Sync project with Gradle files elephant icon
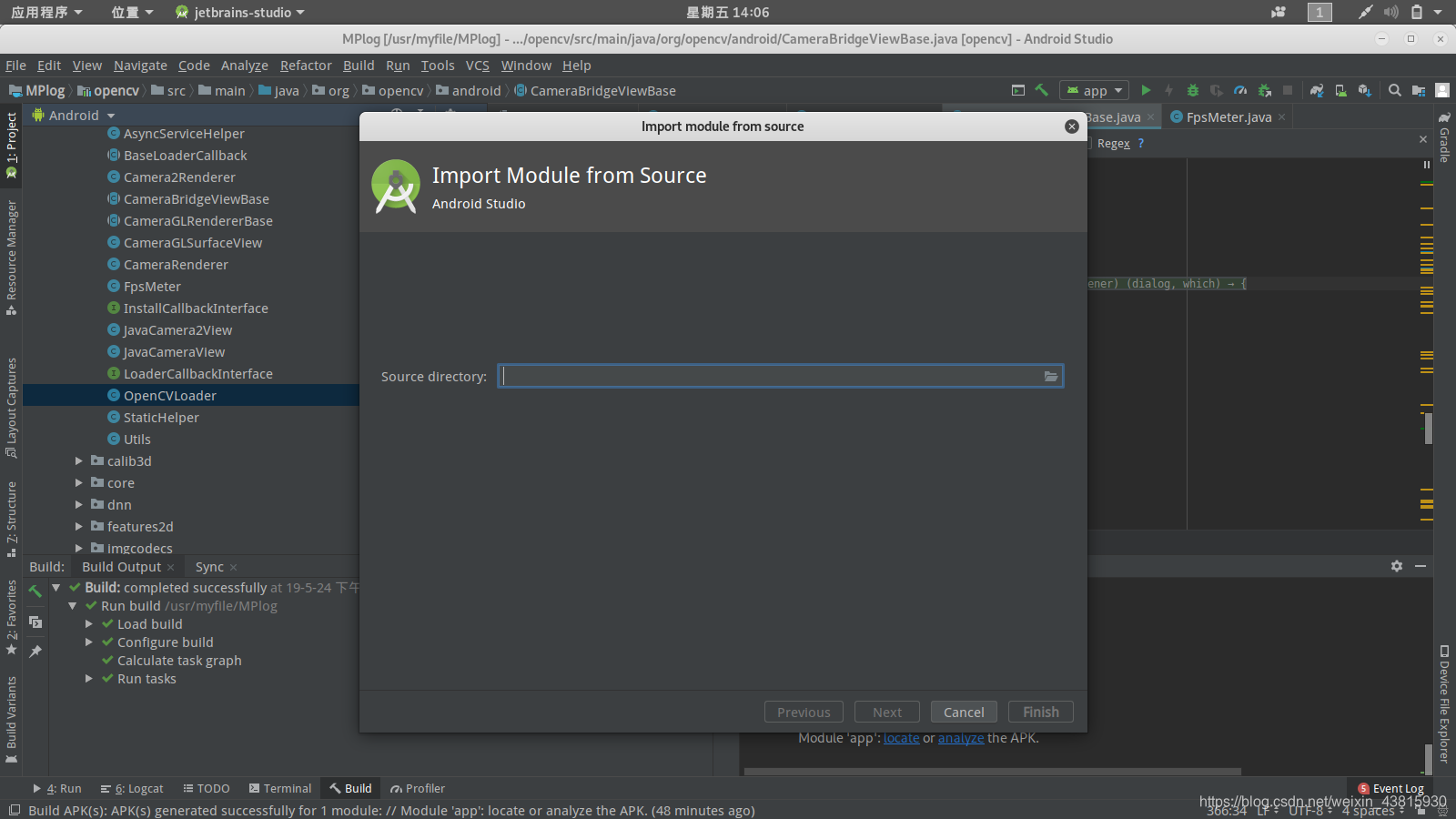Viewport: 1456px width, 819px height. click(x=1317, y=90)
